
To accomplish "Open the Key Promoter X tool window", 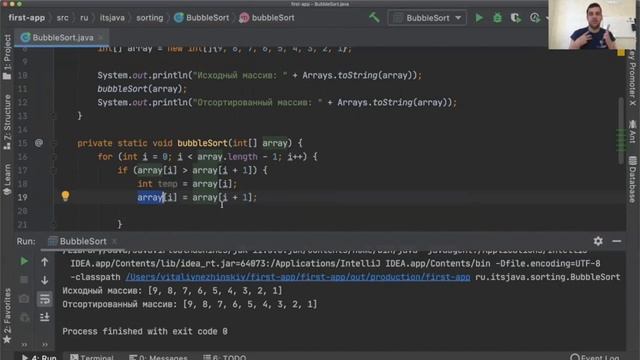I will (632, 78).
